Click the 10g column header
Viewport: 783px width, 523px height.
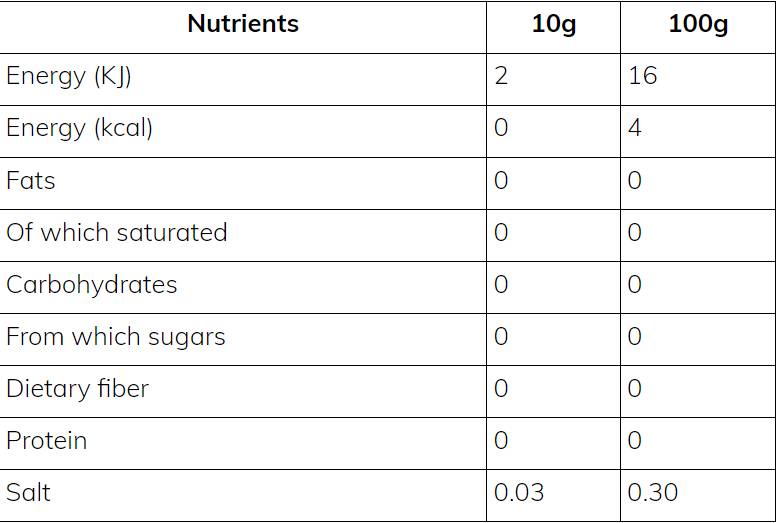point(553,24)
